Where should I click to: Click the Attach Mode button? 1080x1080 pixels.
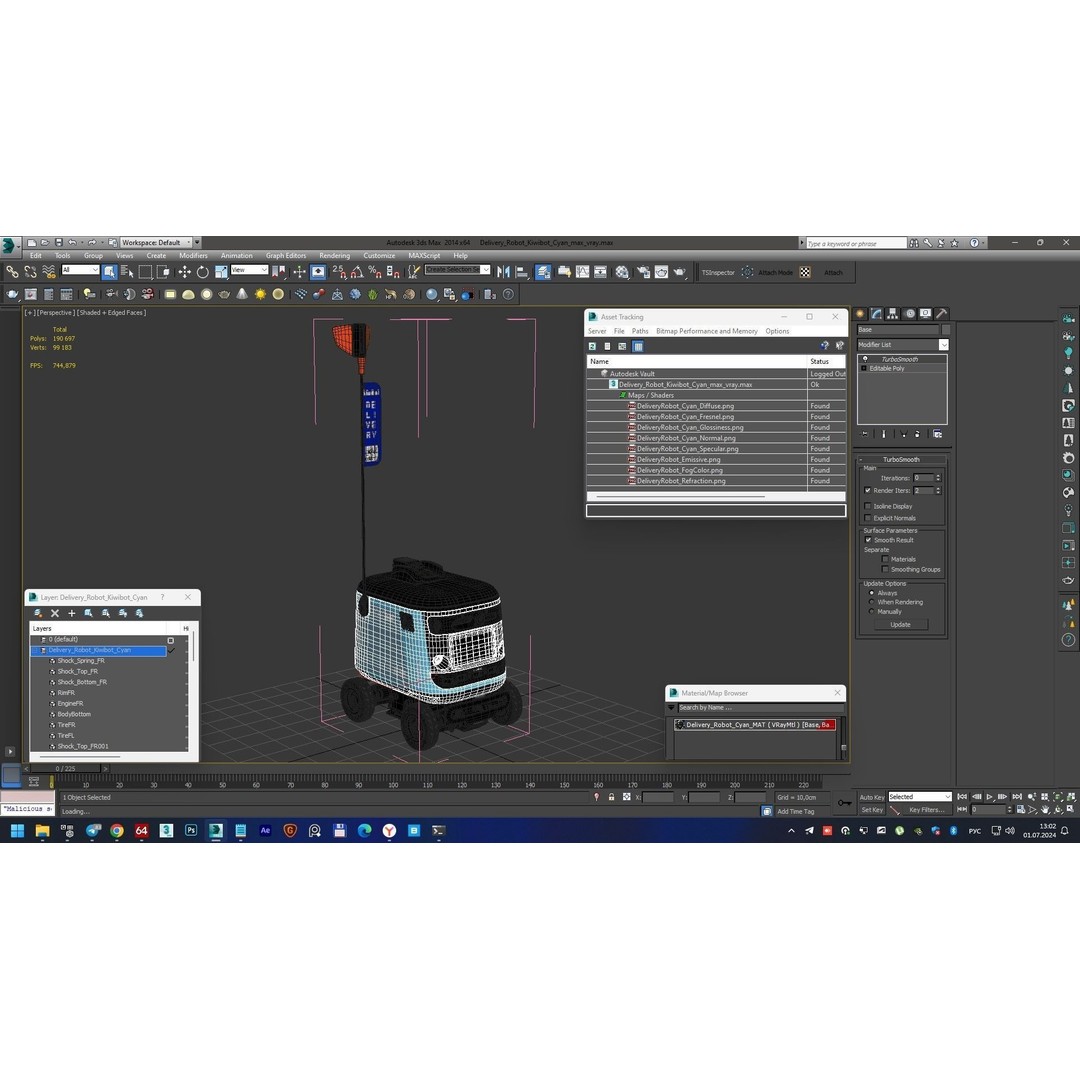click(x=776, y=273)
